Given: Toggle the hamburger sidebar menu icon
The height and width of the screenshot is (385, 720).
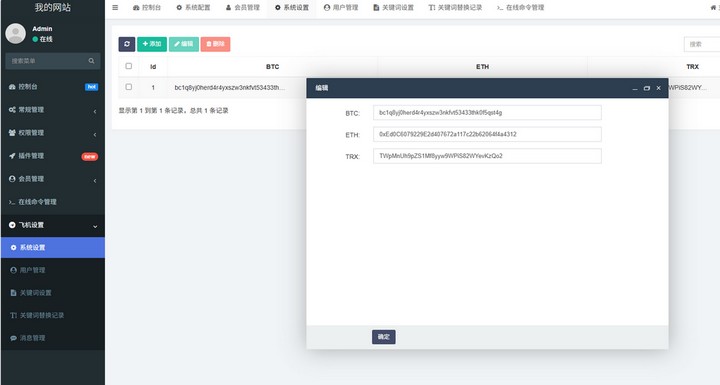Looking at the screenshot, I should pos(115,7).
